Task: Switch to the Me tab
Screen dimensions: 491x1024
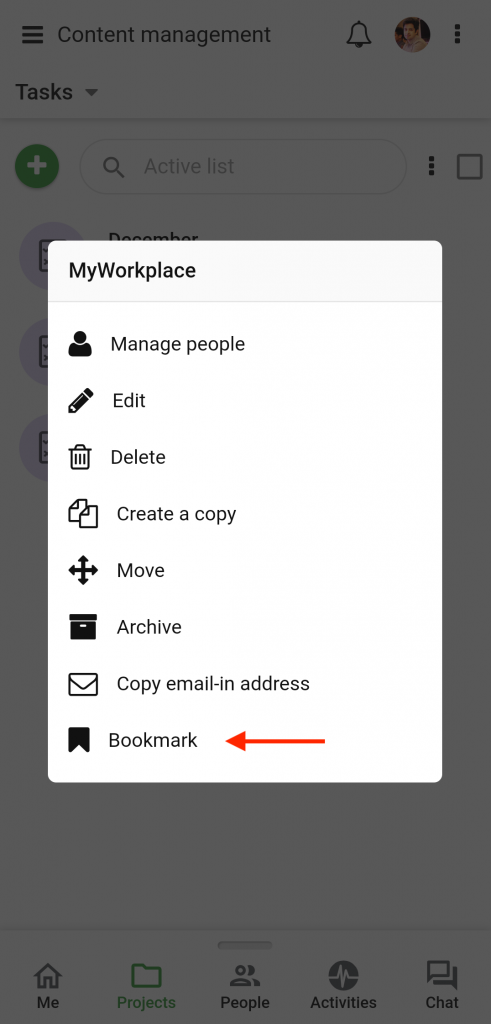Action: click(x=48, y=985)
